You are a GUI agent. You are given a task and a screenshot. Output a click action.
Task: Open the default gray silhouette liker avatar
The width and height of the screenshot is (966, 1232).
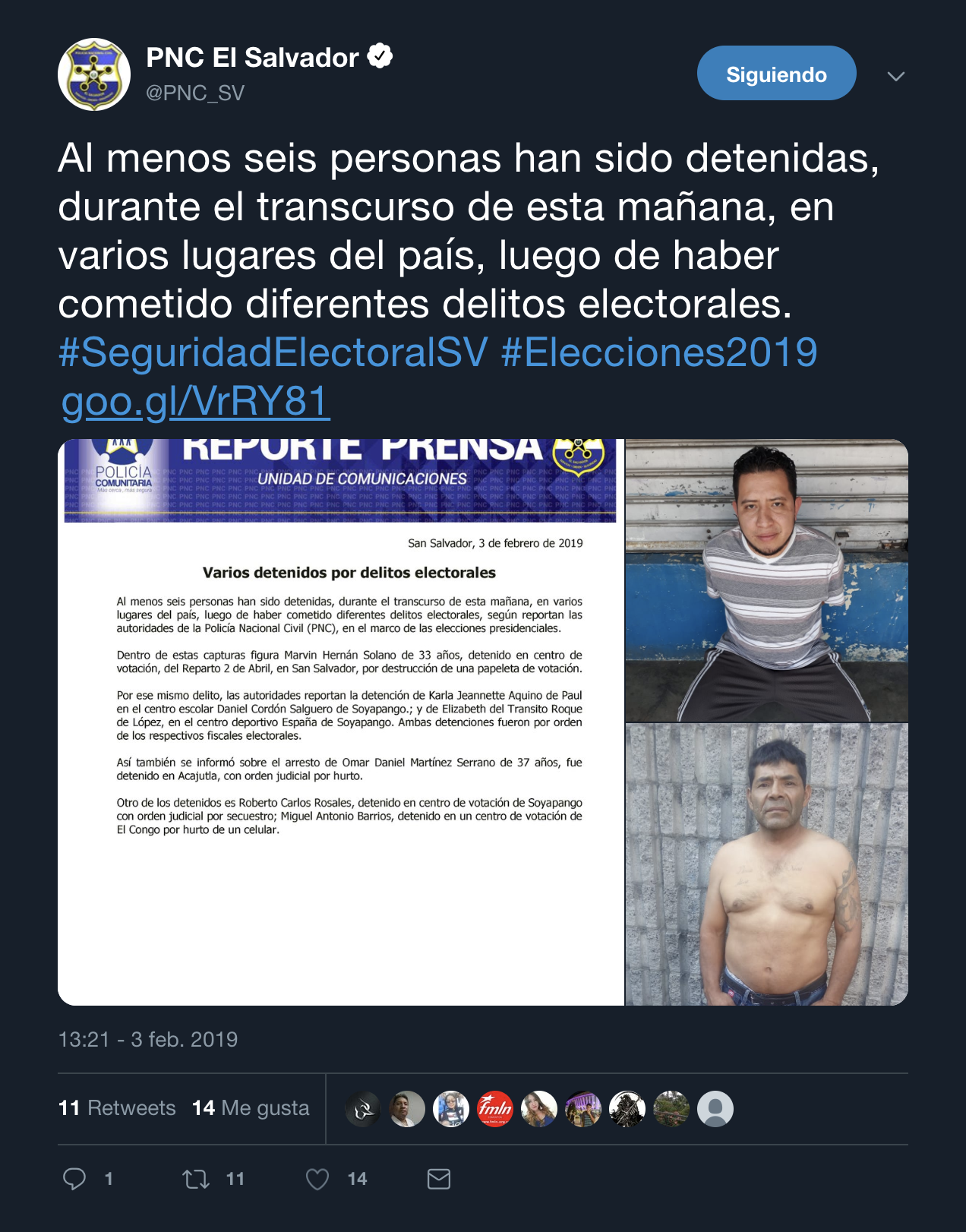(x=715, y=1109)
